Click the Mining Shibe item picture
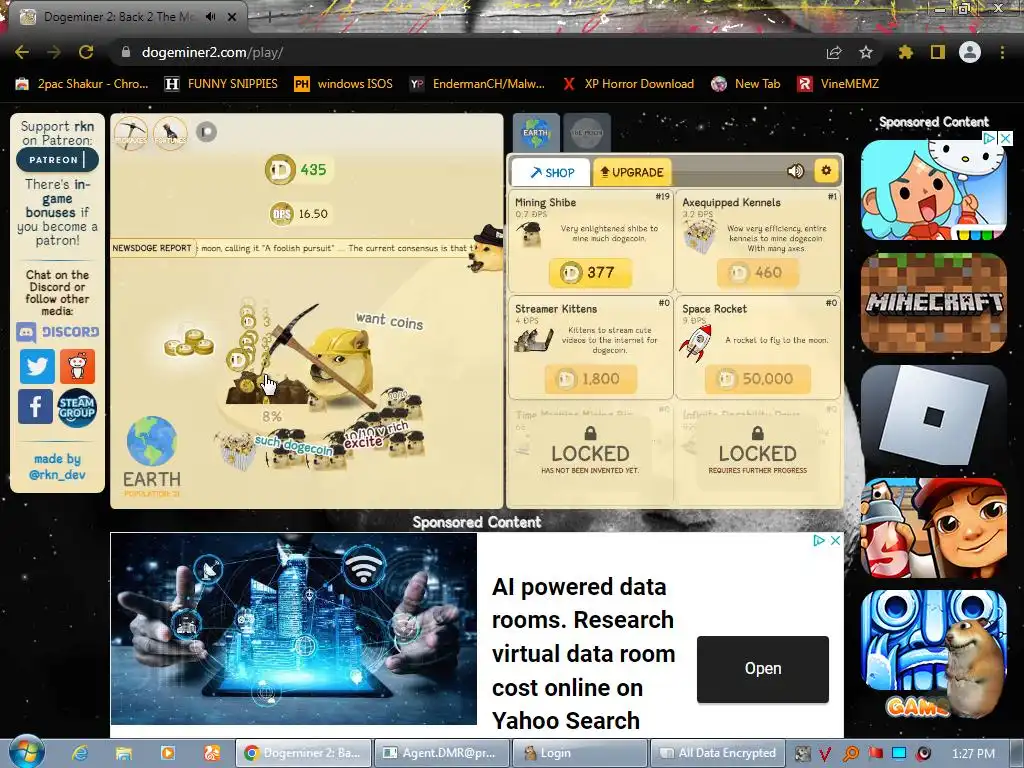The width and height of the screenshot is (1024, 768). click(528, 235)
